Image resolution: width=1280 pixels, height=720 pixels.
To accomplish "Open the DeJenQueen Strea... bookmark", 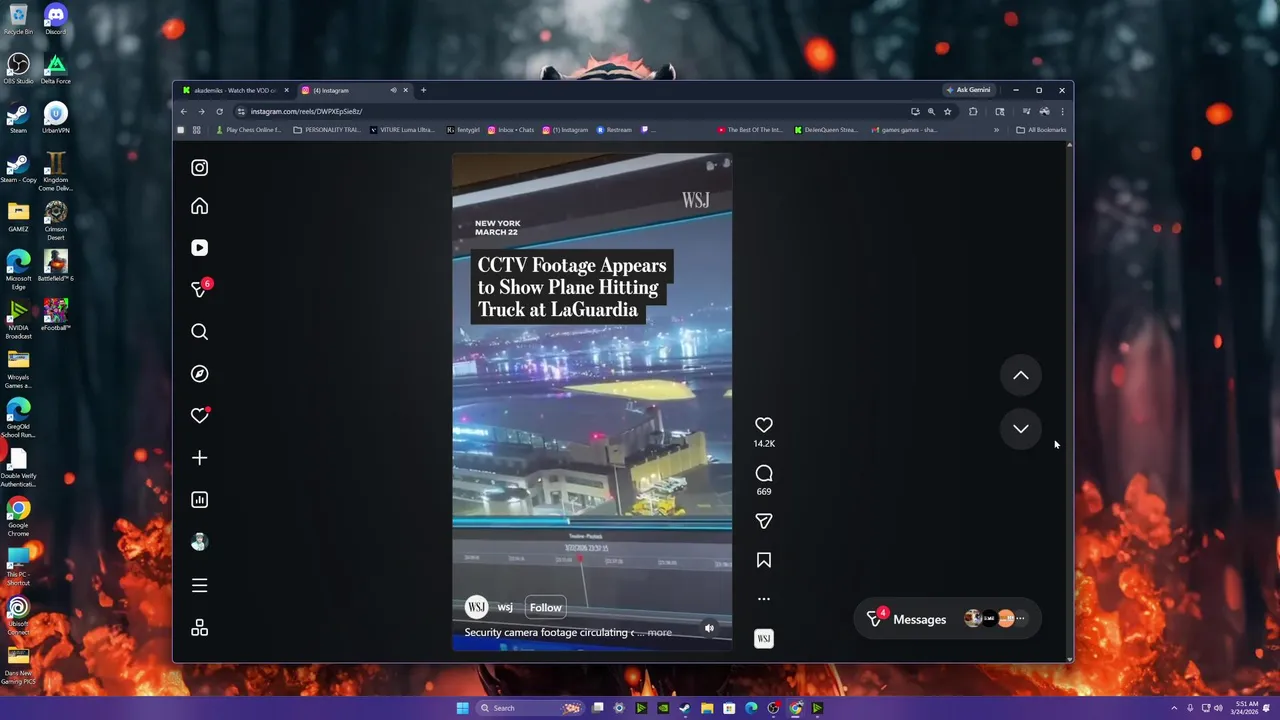I will point(826,130).
